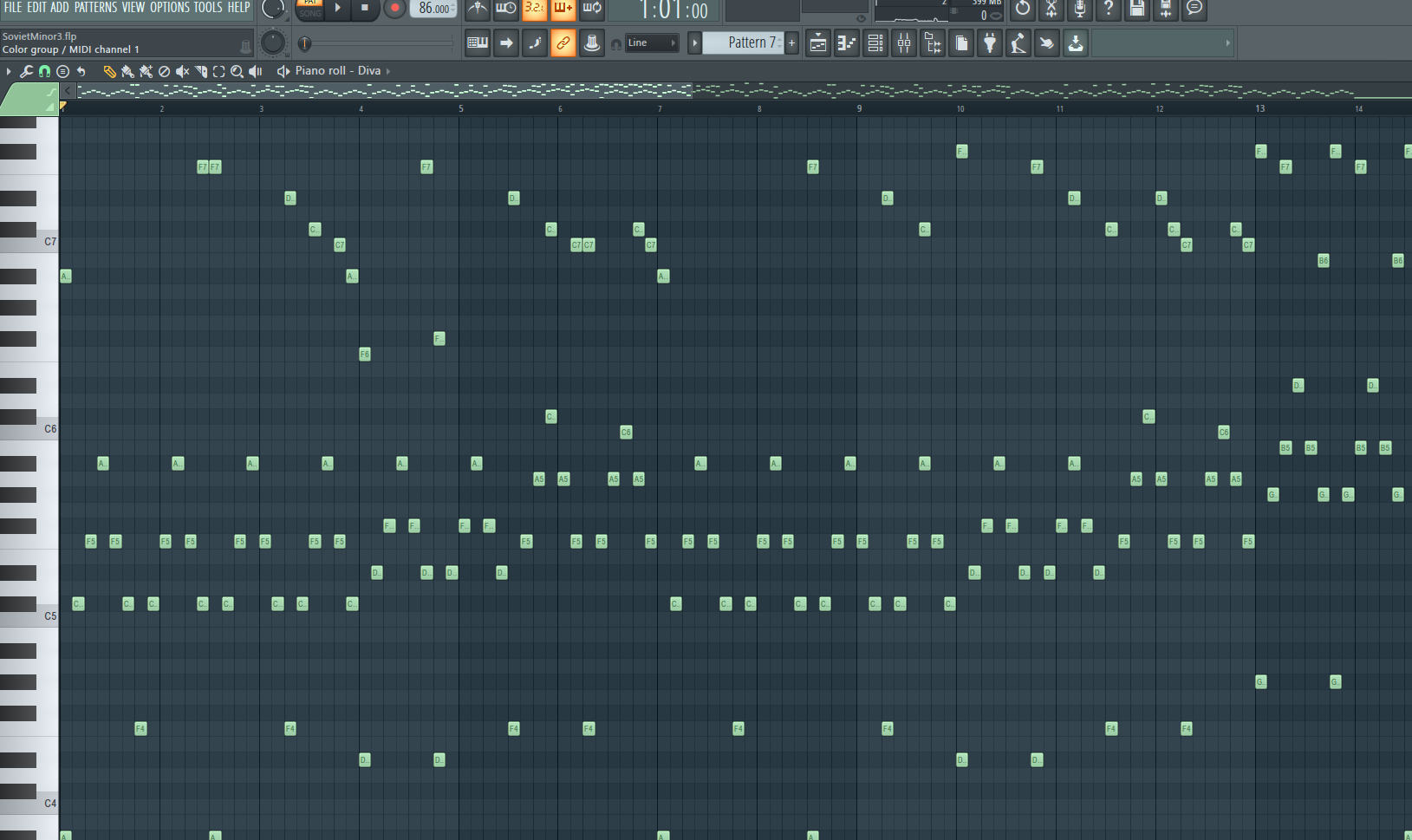This screenshot has width=1412, height=840.
Task: Open the EDIT menu
Action: click(x=36, y=7)
